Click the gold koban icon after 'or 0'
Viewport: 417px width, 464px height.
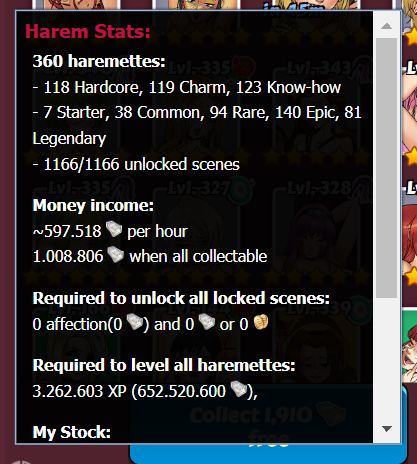[261, 322]
